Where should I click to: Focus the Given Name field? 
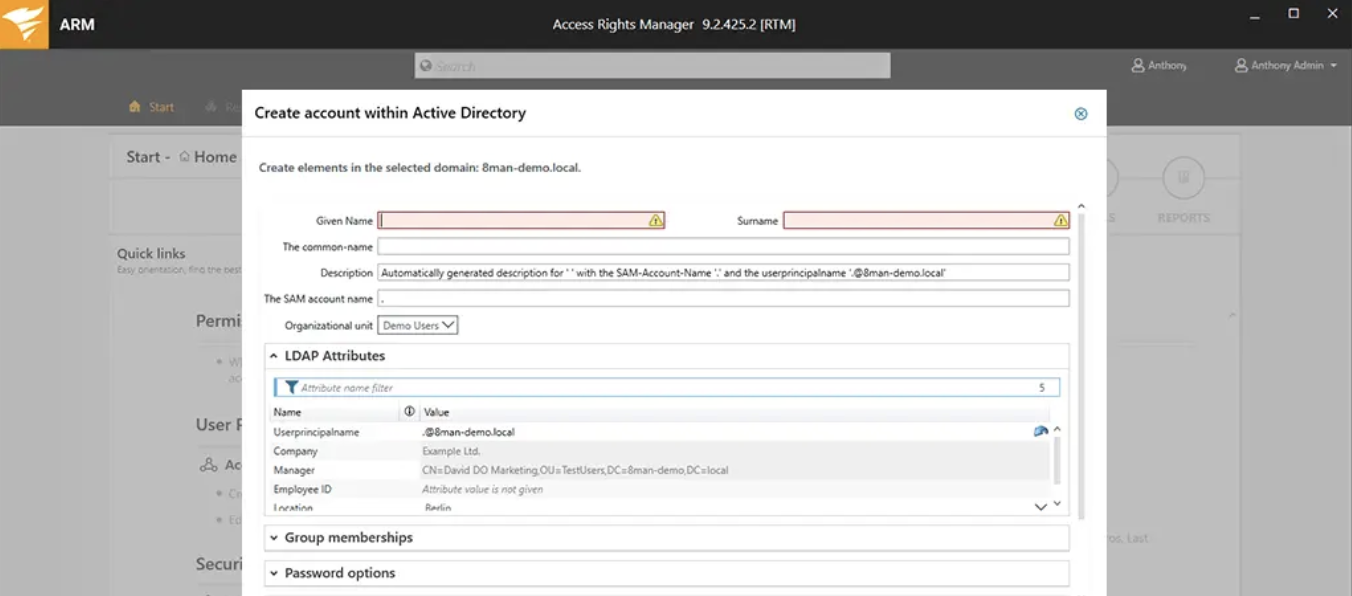tap(521, 221)
